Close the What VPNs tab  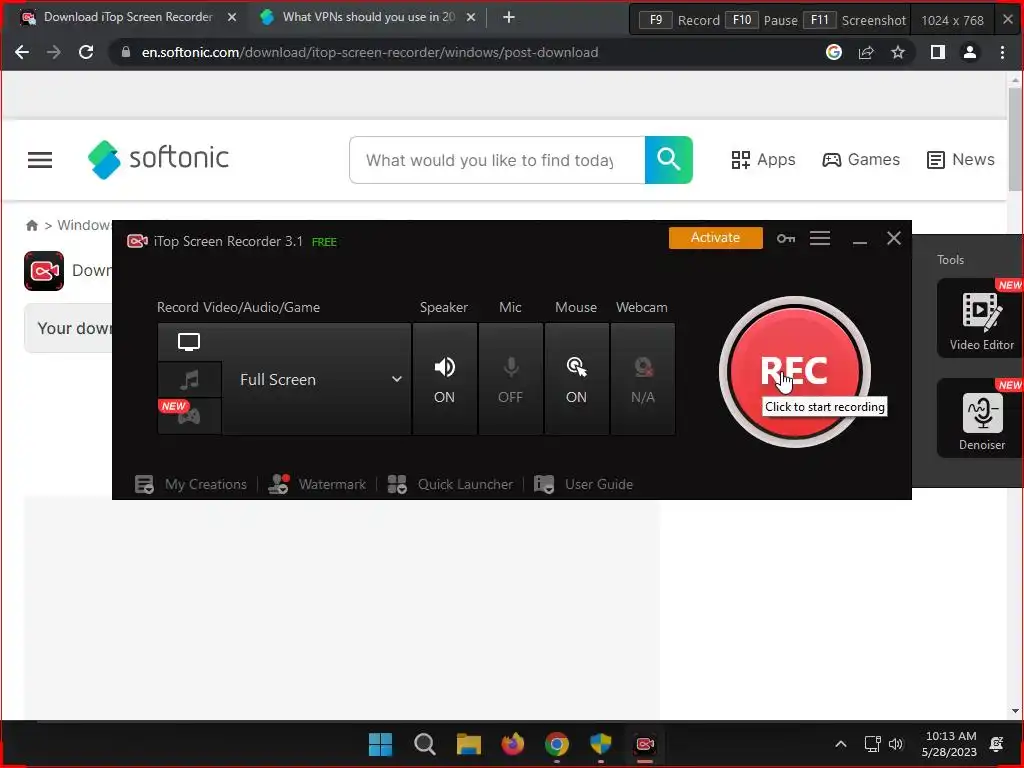tap(471, 18)
